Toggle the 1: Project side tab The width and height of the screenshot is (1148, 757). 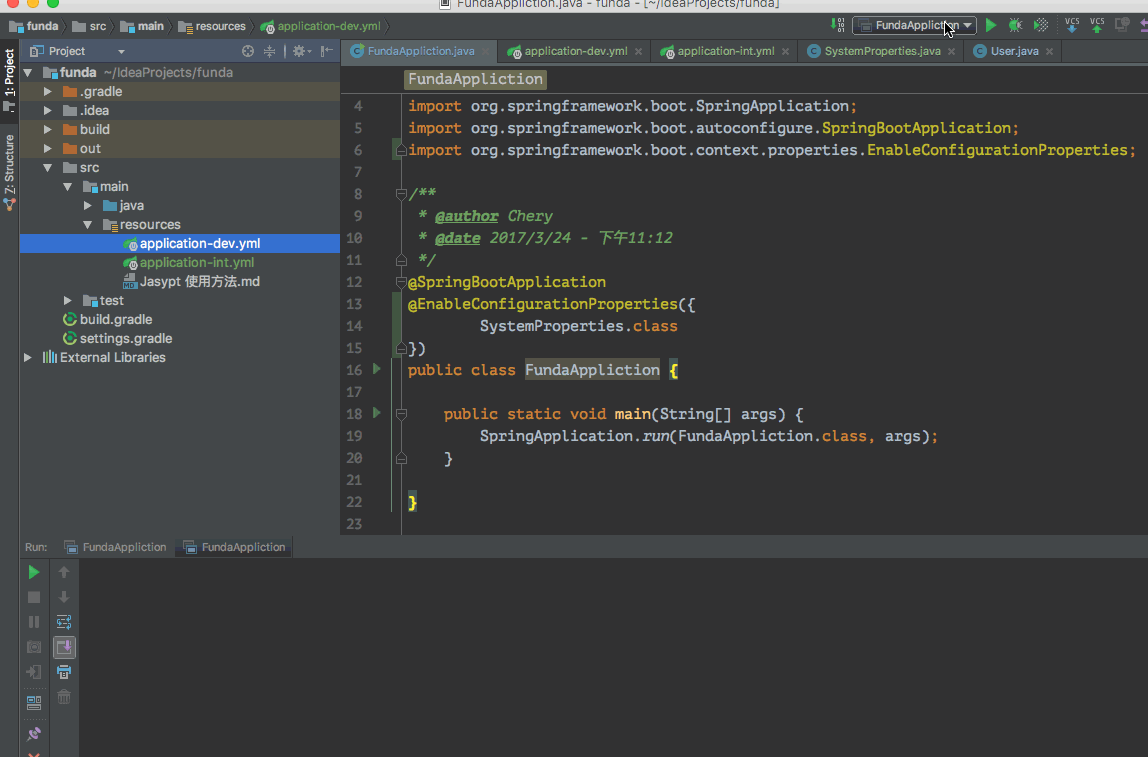10,79
